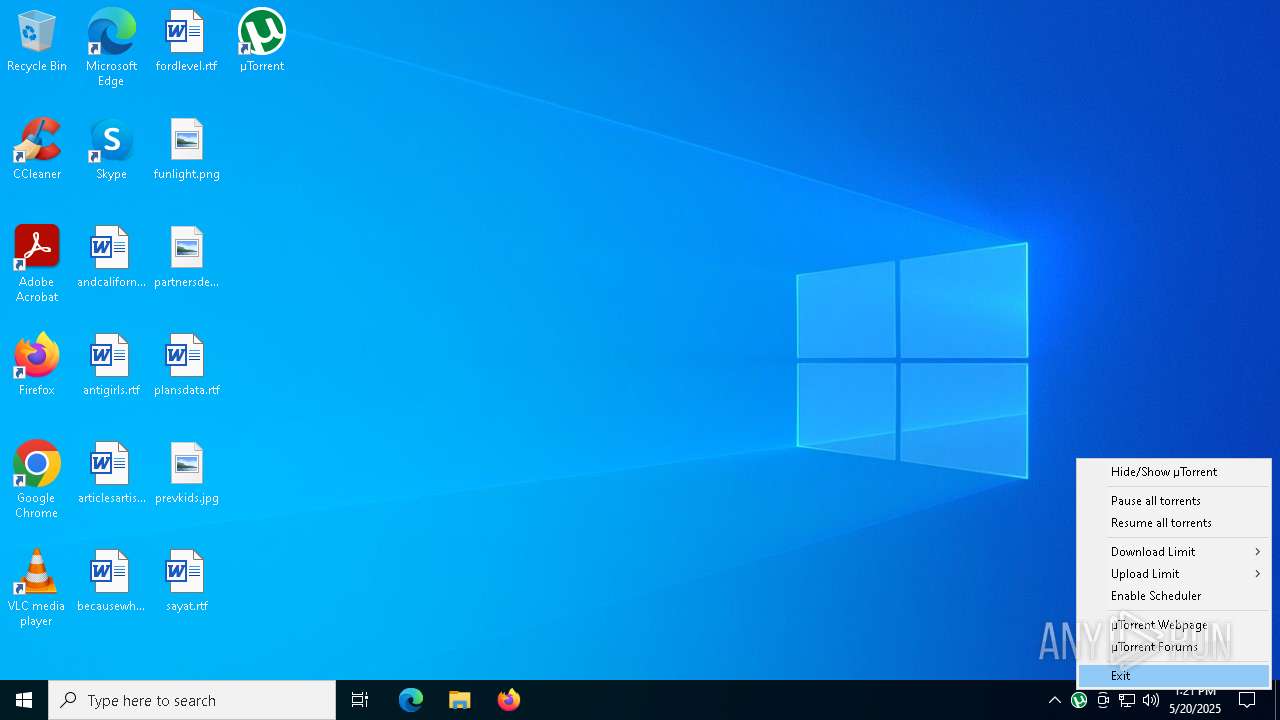Viewport: 1280px width, 720px height.
Task: Select the antigirls.rtf document
Action: coord(111,366)
